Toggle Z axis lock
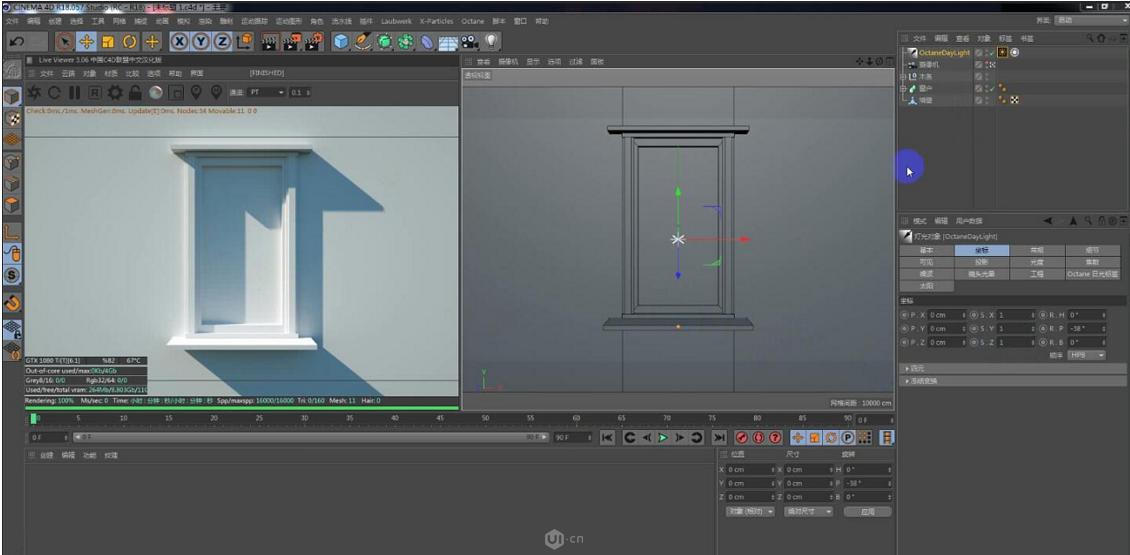Screen dimensions: 1130x555 coord(223,42)
